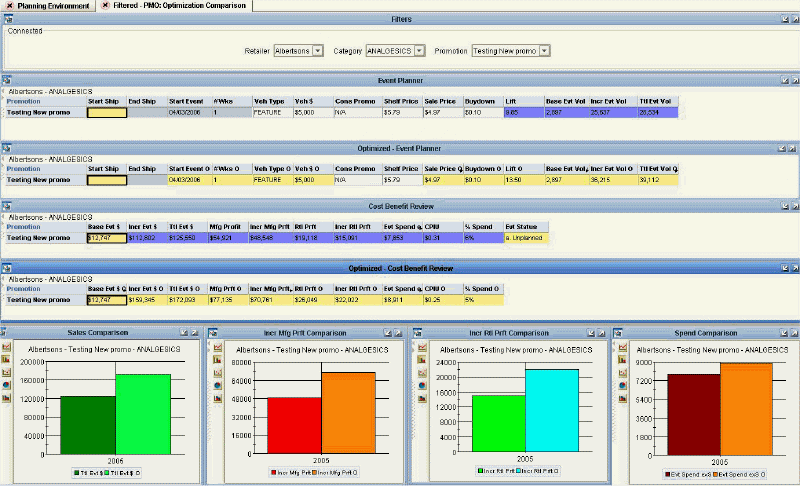
Task: Click the dark red Evt Spend legend swatch
Action: (x=667, y=474)
